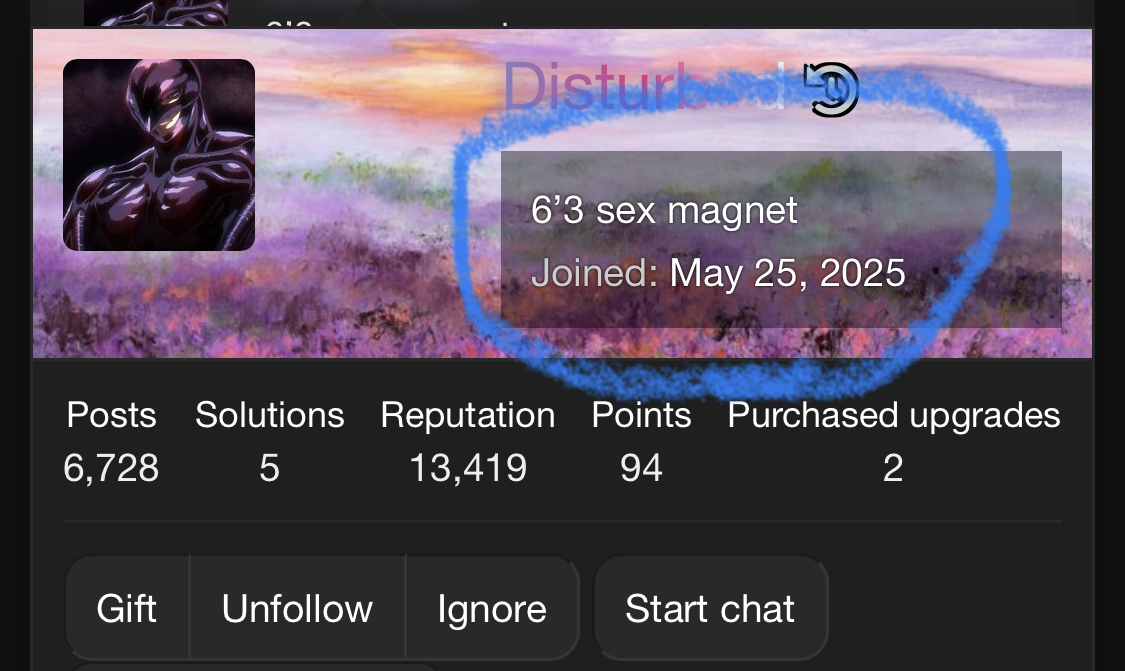This screenshot has height=671, width=1125.
Task: Click the Solutions label
Action: coord(270,415)
